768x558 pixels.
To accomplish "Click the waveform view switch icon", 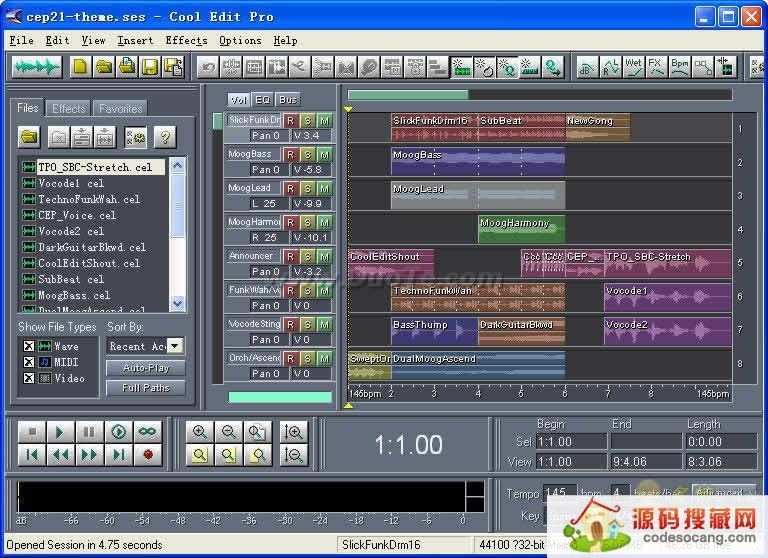I will pos(36,67).
